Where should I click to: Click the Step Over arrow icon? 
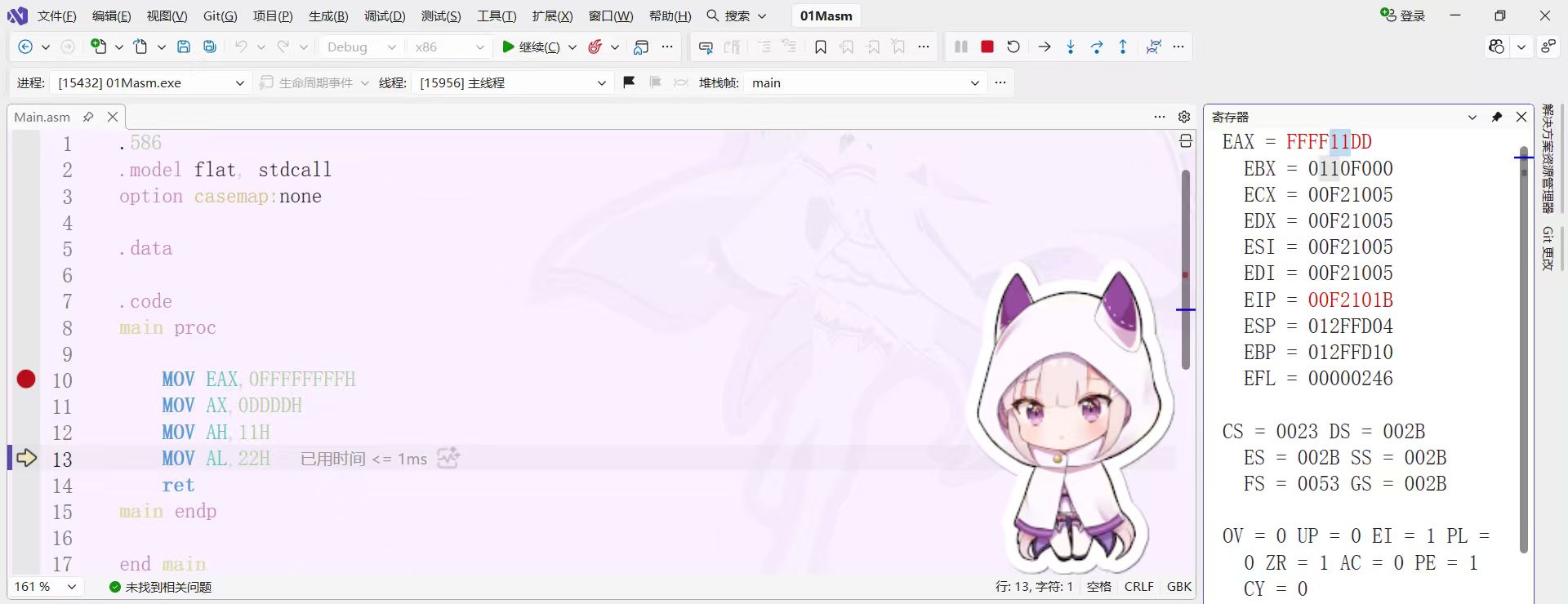coord(1097,47)
